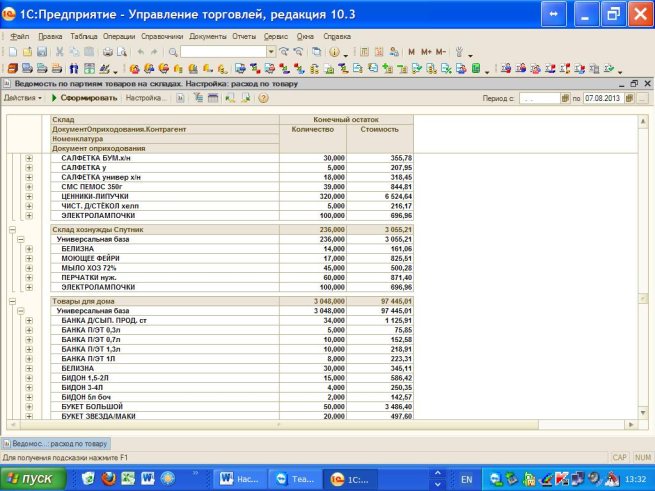Click the magnifier search icon

pyautogui.click(x=173, y=52)
